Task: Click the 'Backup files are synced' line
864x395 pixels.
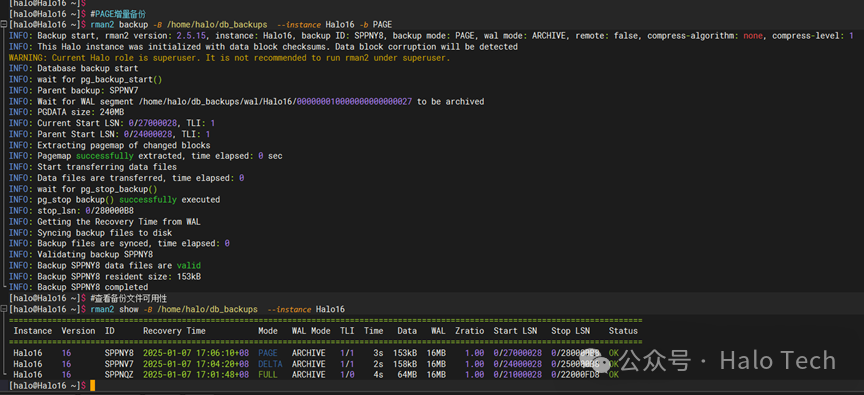Action: coord(133,243)
